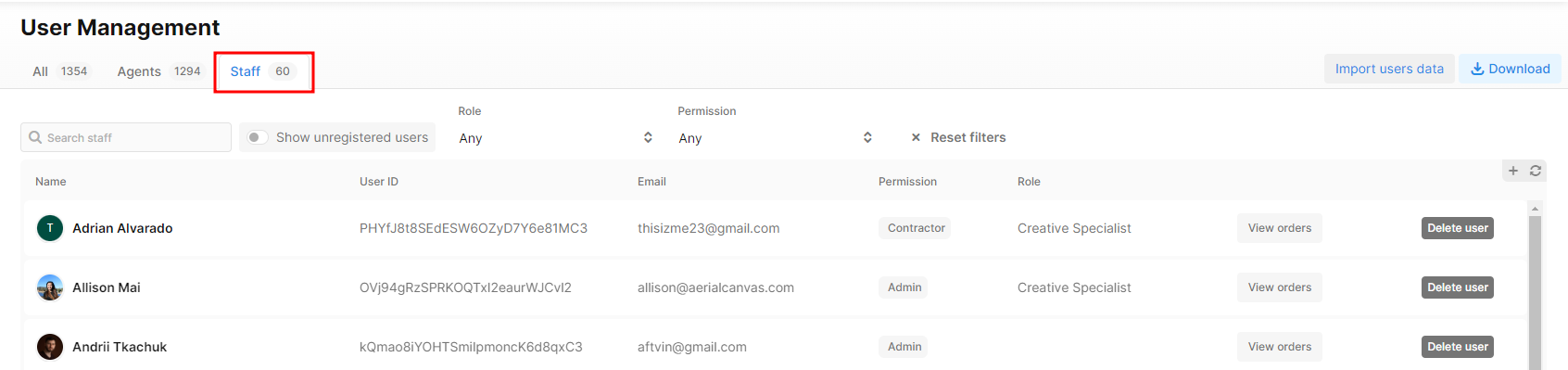
Task: Toggle Show unregistered users switch
Action: [x=258, y=137]
